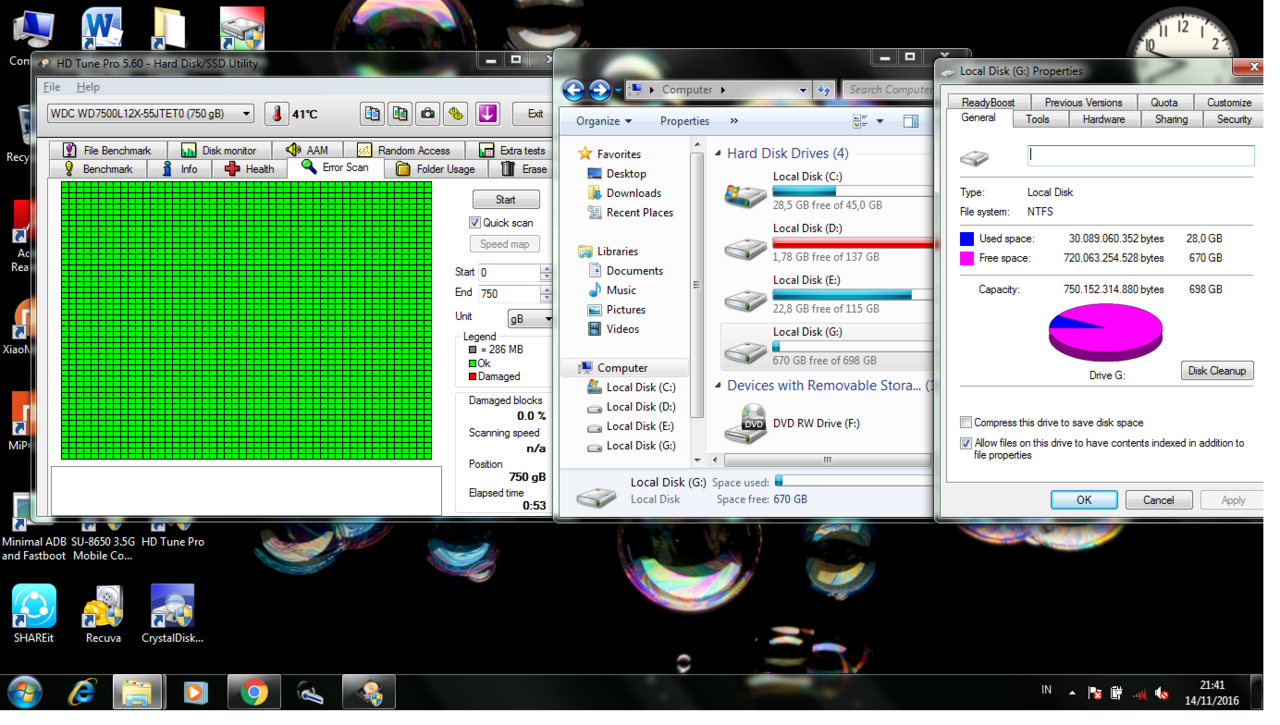The width and height of the screenshot is (1280, 725).
Task: Click the thermometer temperature icon in HD Tune
Action: 277,114
